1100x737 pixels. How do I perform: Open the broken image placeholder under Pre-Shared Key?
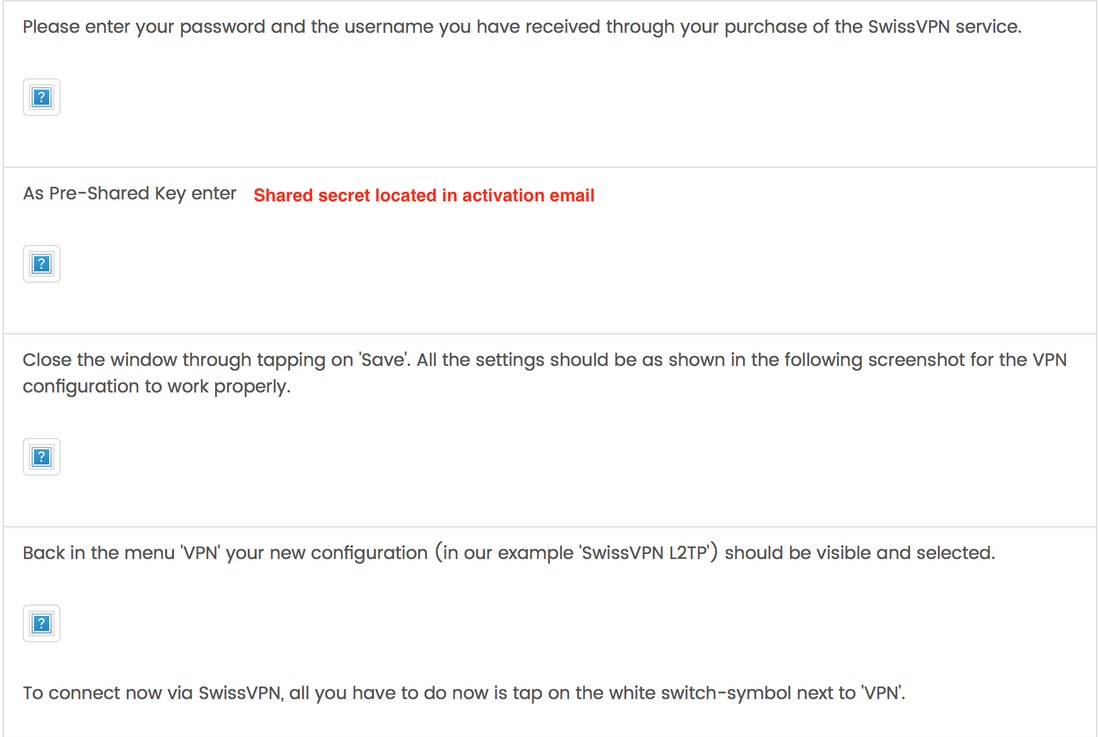[x=41, y=264]
